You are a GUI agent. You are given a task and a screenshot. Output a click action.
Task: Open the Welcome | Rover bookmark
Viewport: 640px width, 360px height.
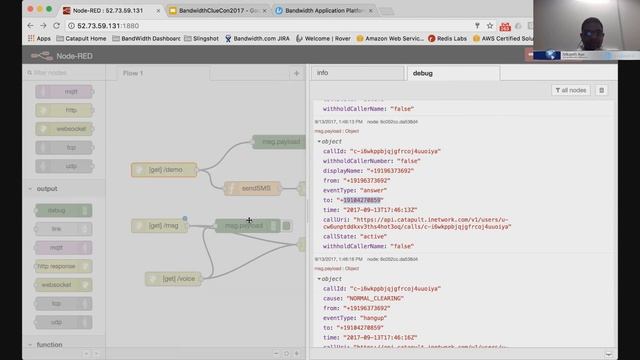pos(323,38)
